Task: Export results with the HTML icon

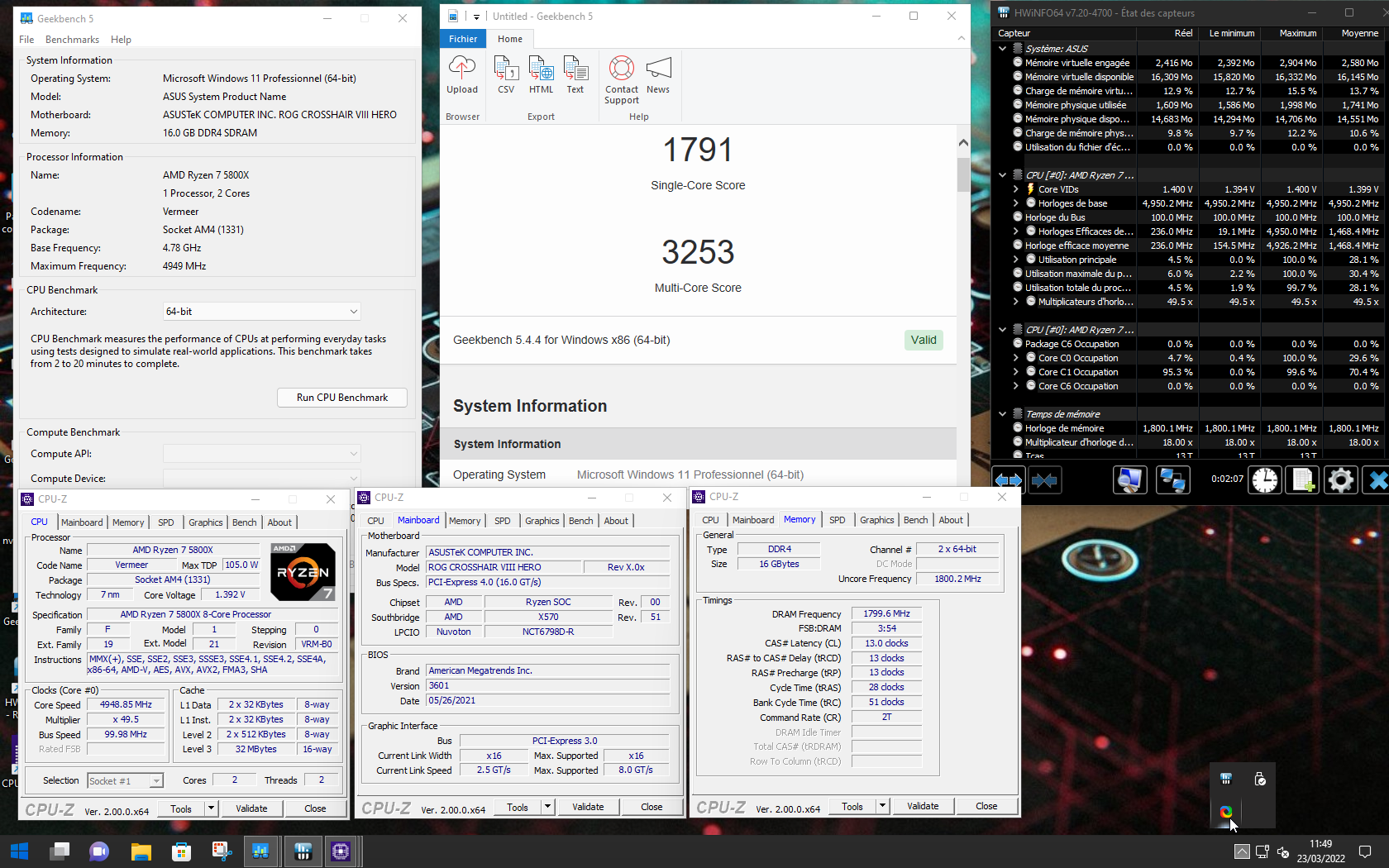Action: pos(541,75)
